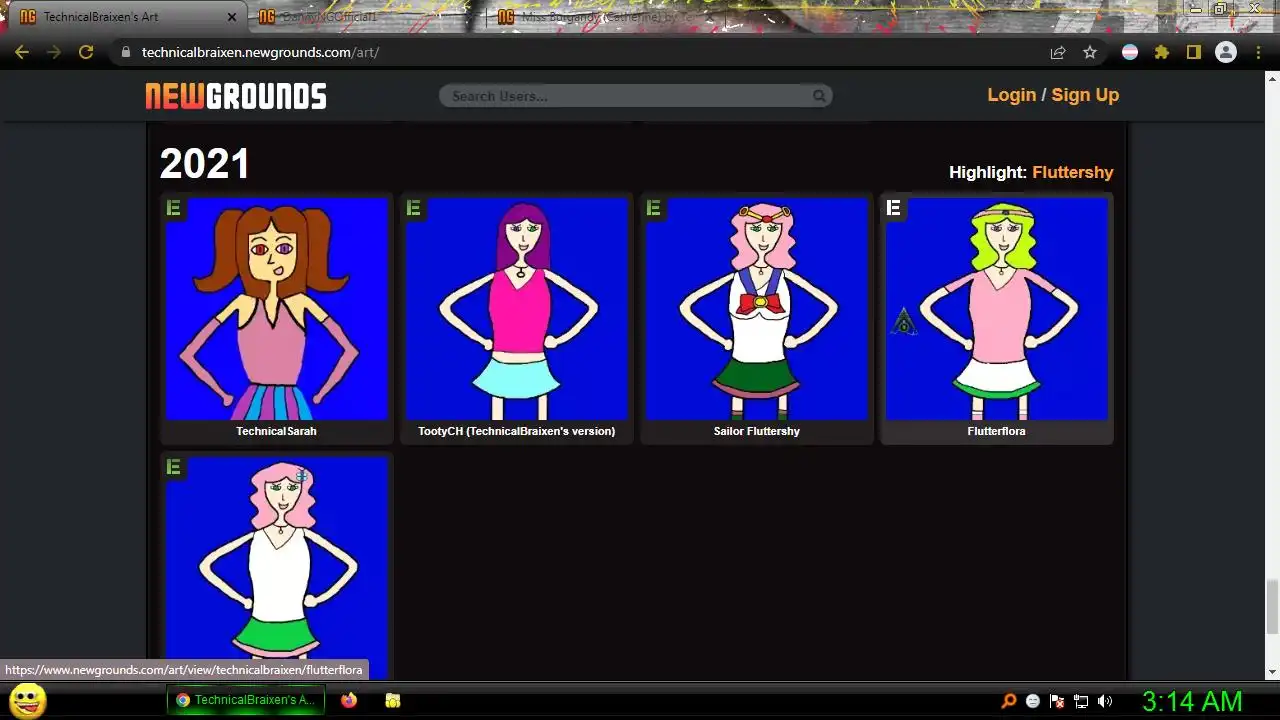Close the TechnicalBraixen's Art tab
This screenshot has width=1280, height=720.
click(x=232, y=17)
